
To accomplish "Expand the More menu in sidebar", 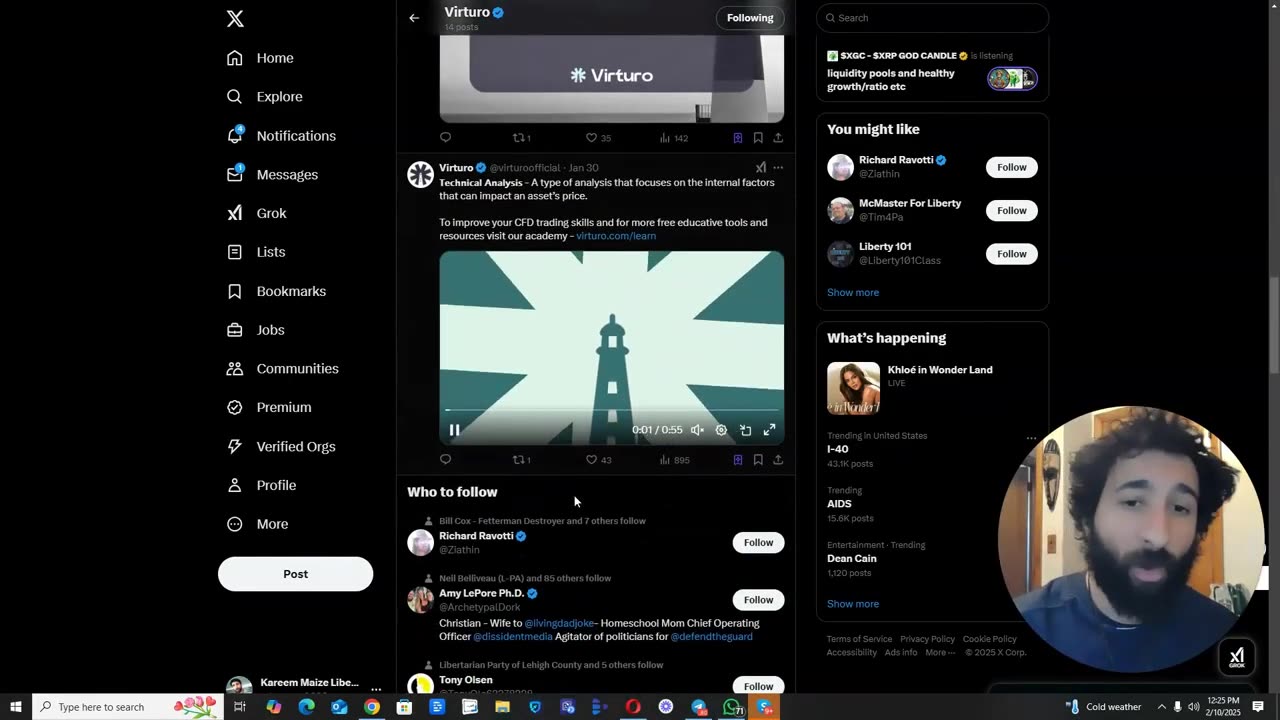I will click(x=258, y=524).
